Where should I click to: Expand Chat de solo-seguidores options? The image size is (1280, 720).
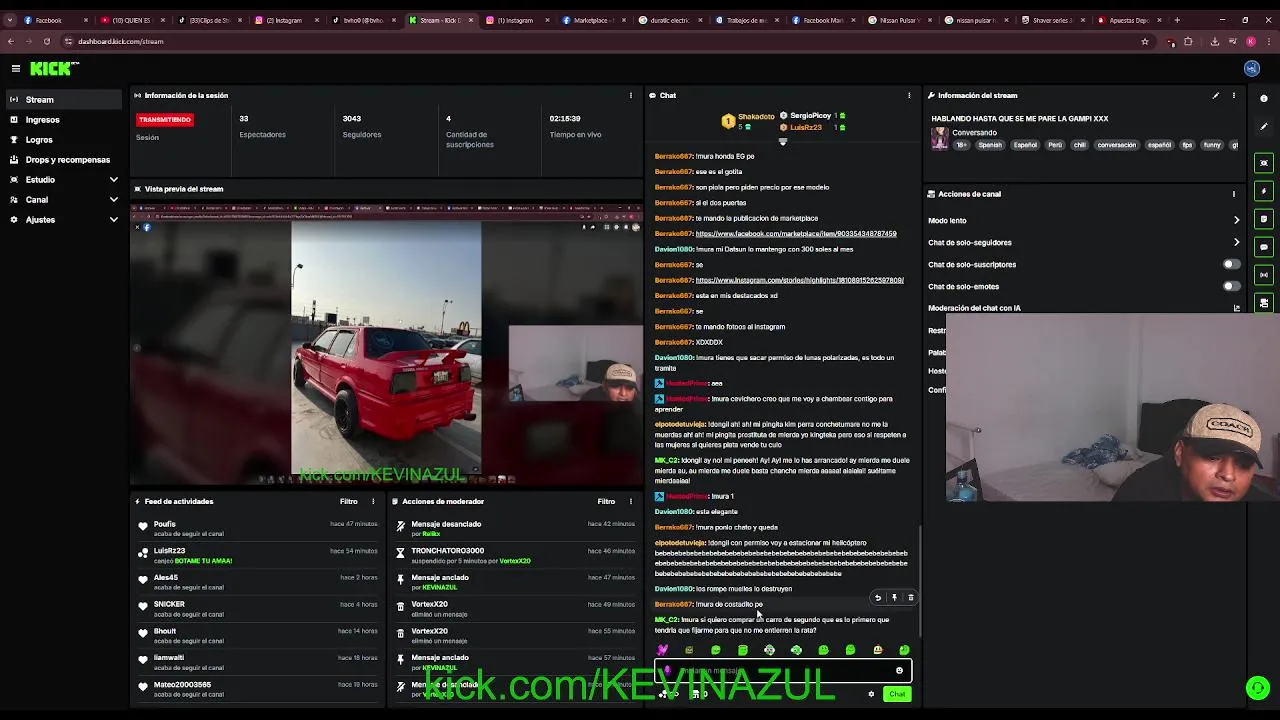point(1237,242)
